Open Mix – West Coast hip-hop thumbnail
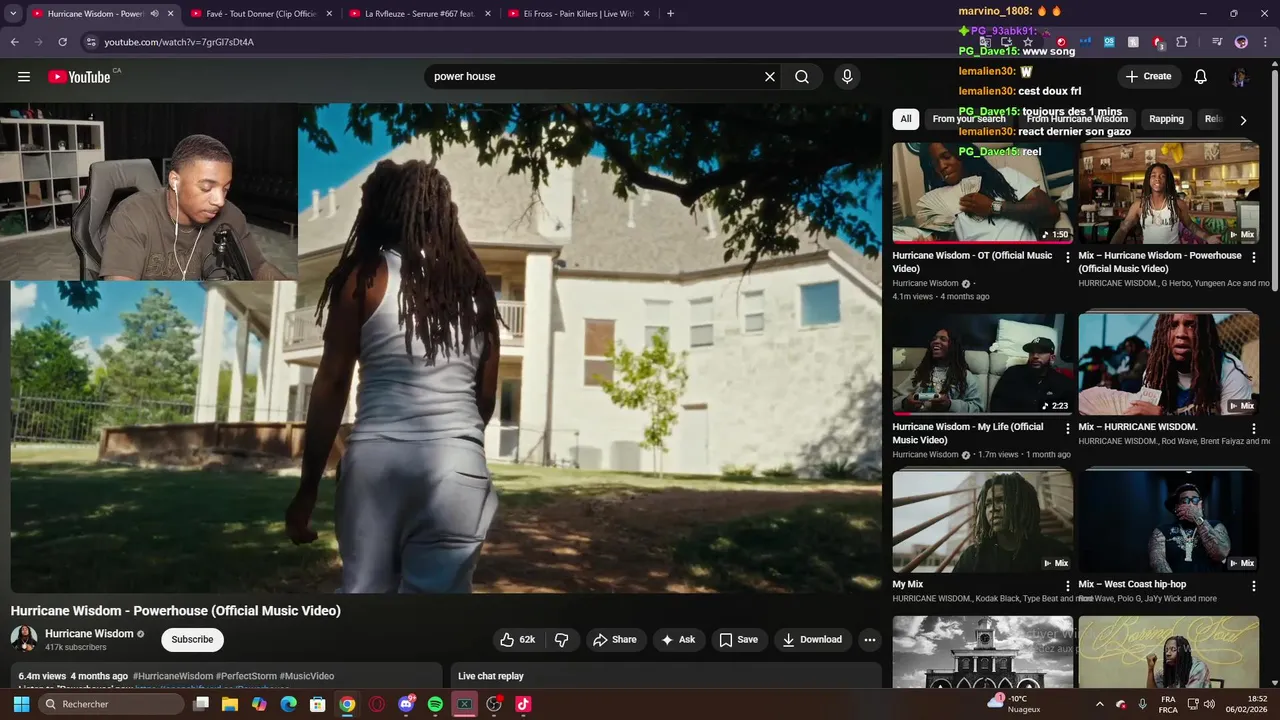Viewport: 1280px width, 720px height. (x=1169, y=521)
